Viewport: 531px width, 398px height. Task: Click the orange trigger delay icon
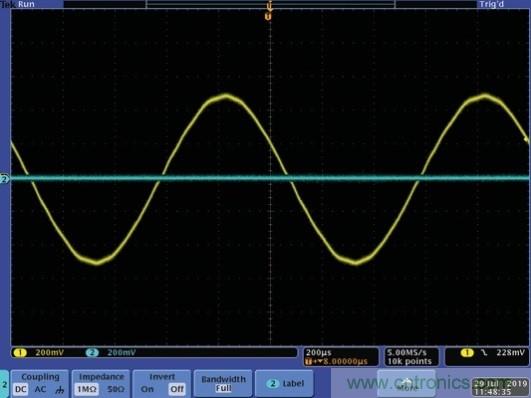(309, 361)
